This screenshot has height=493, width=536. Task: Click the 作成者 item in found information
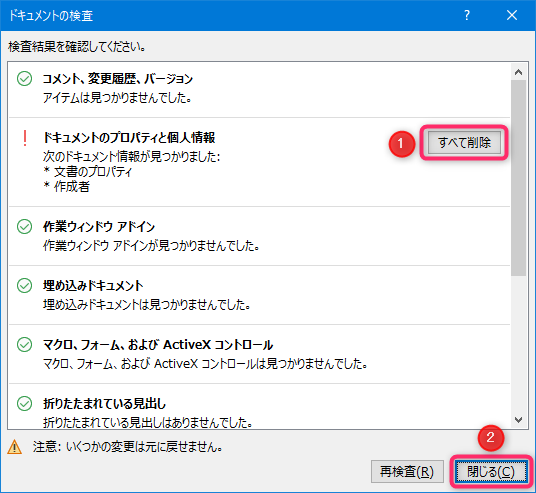click(x=72, y=187)
